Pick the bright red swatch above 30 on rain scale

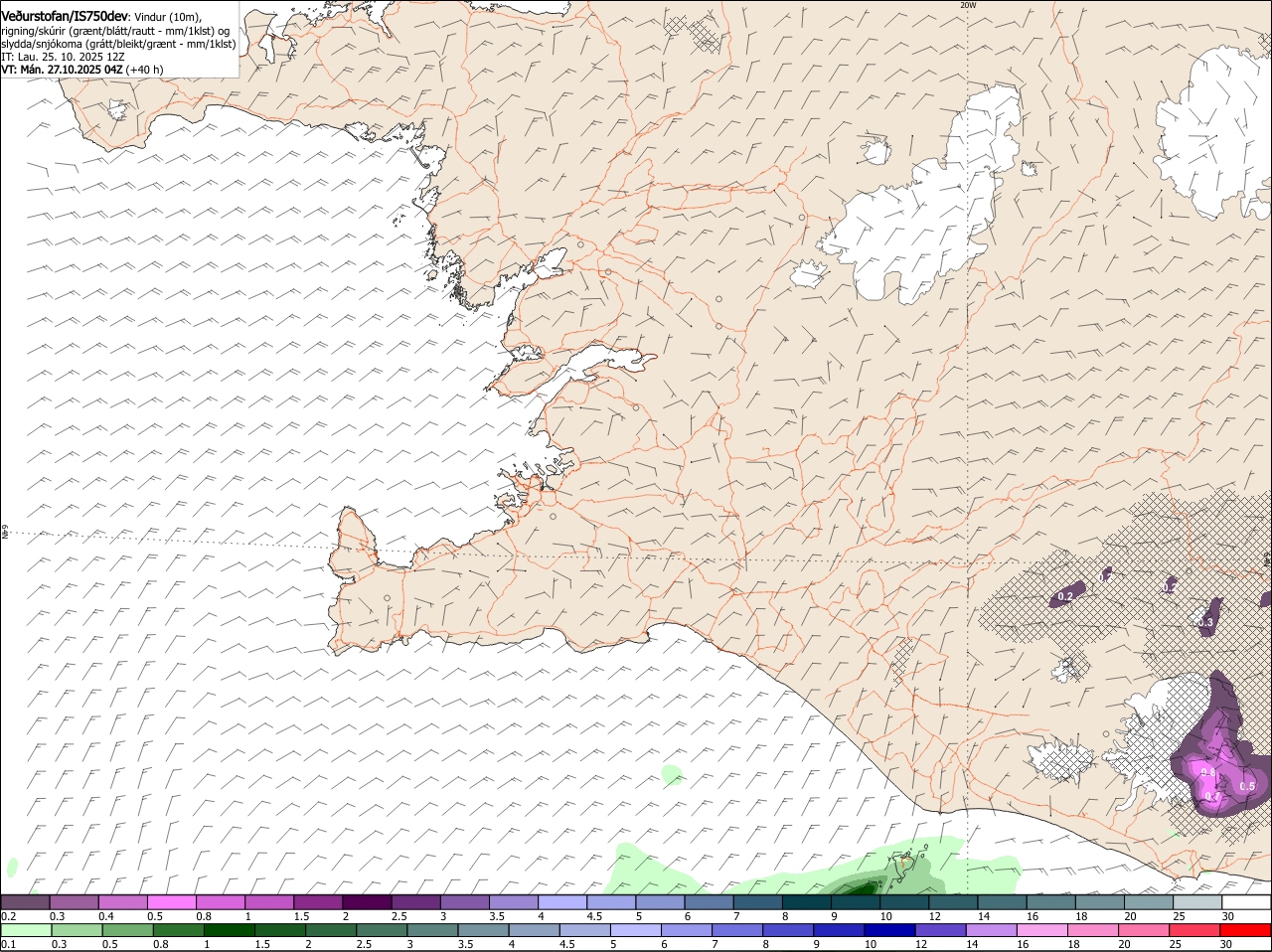(x=1245, y=930)
